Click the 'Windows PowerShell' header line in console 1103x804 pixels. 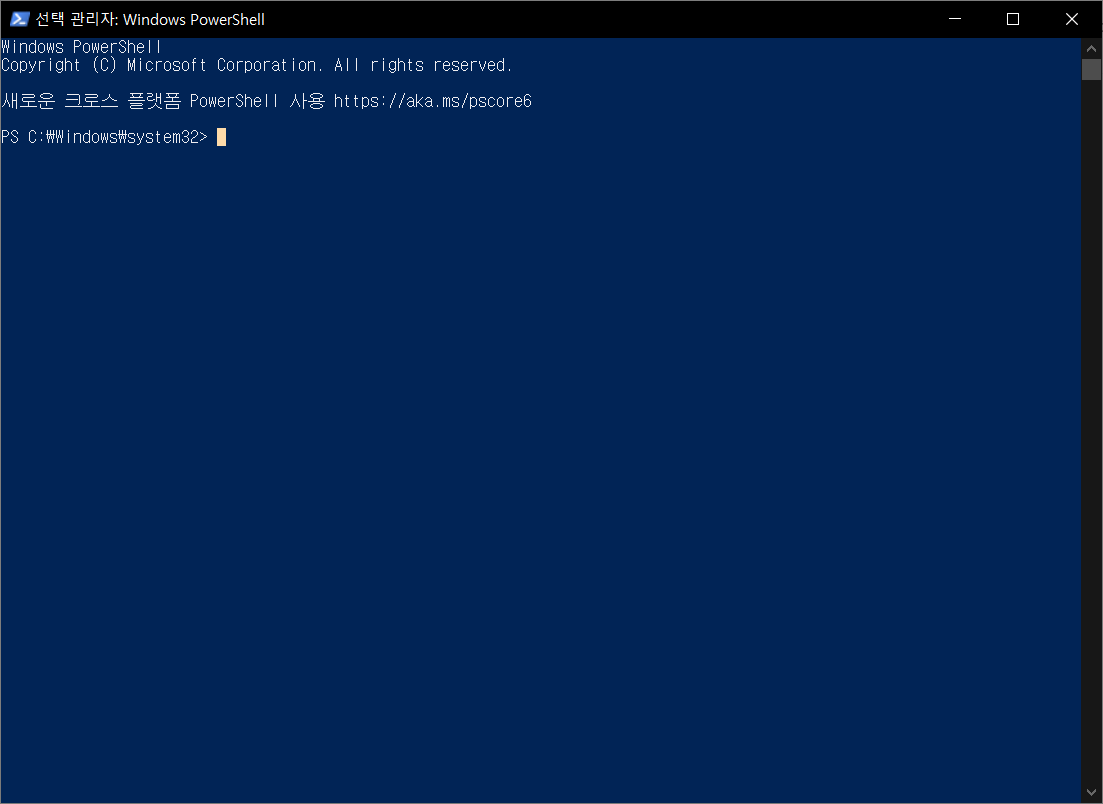pos(82,47)
